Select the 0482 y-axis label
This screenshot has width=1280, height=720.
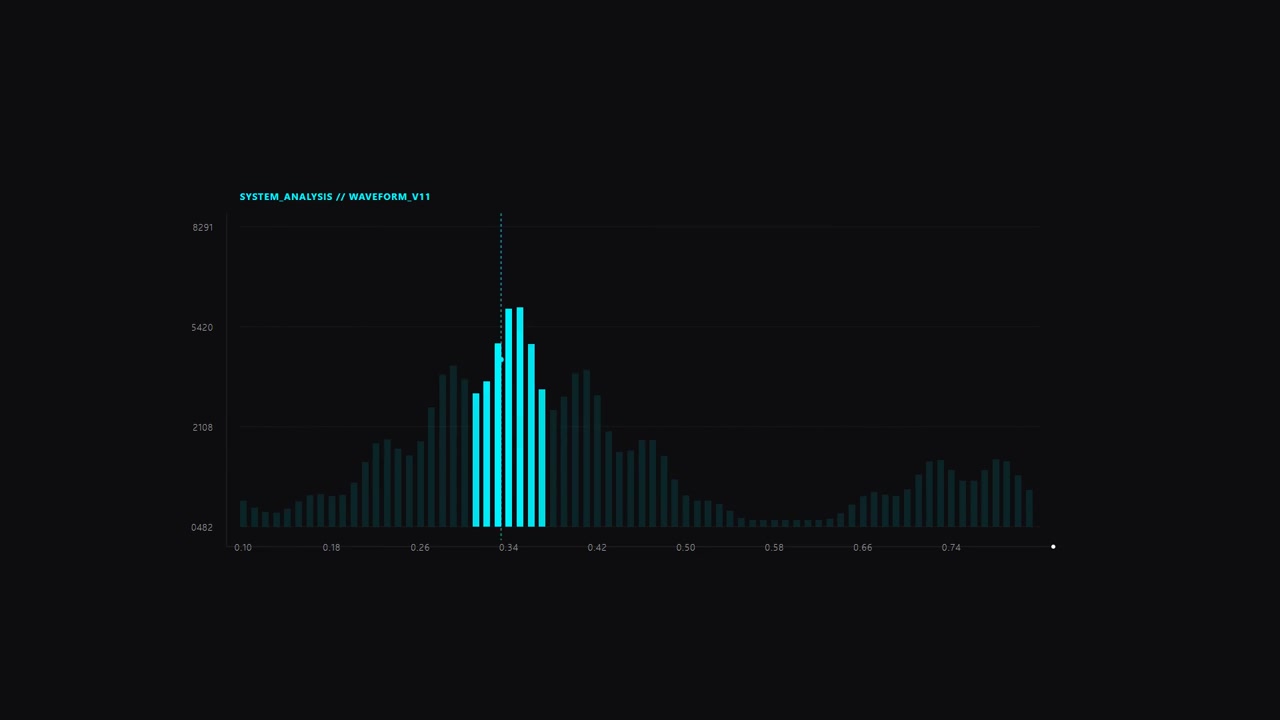[203, 528]
